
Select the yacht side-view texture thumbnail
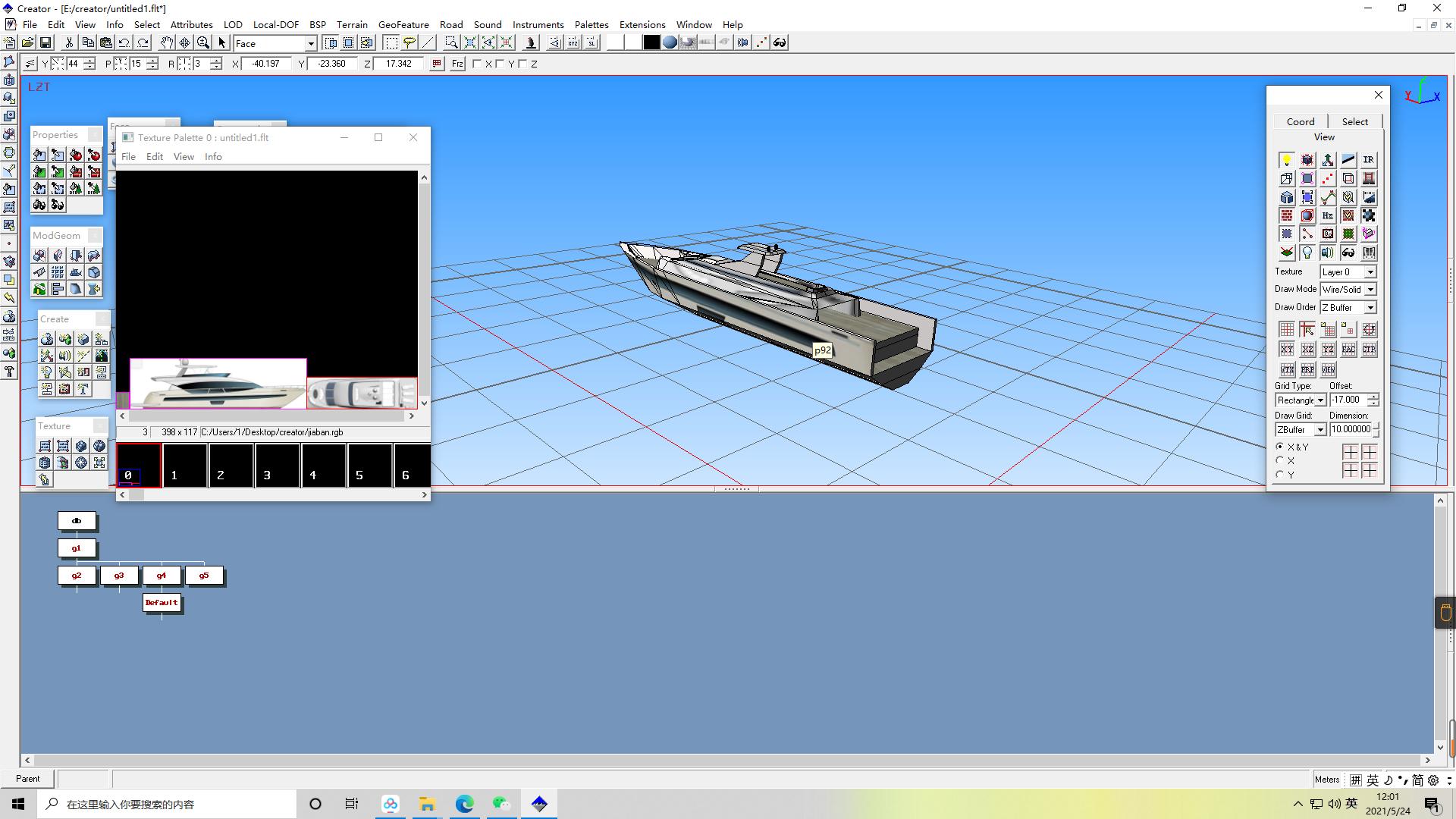218,384
